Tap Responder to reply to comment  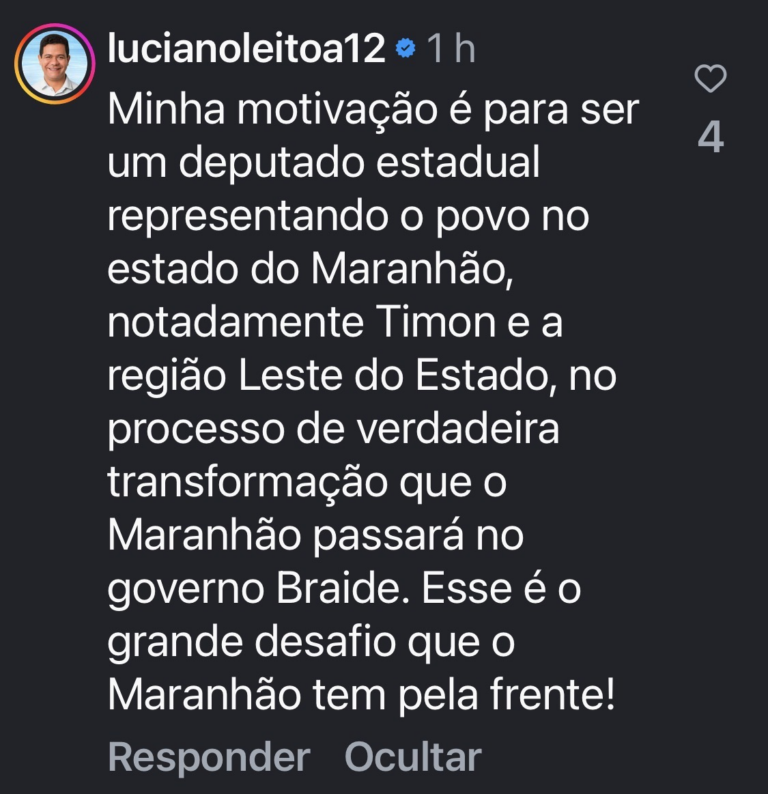pos(209,756)
